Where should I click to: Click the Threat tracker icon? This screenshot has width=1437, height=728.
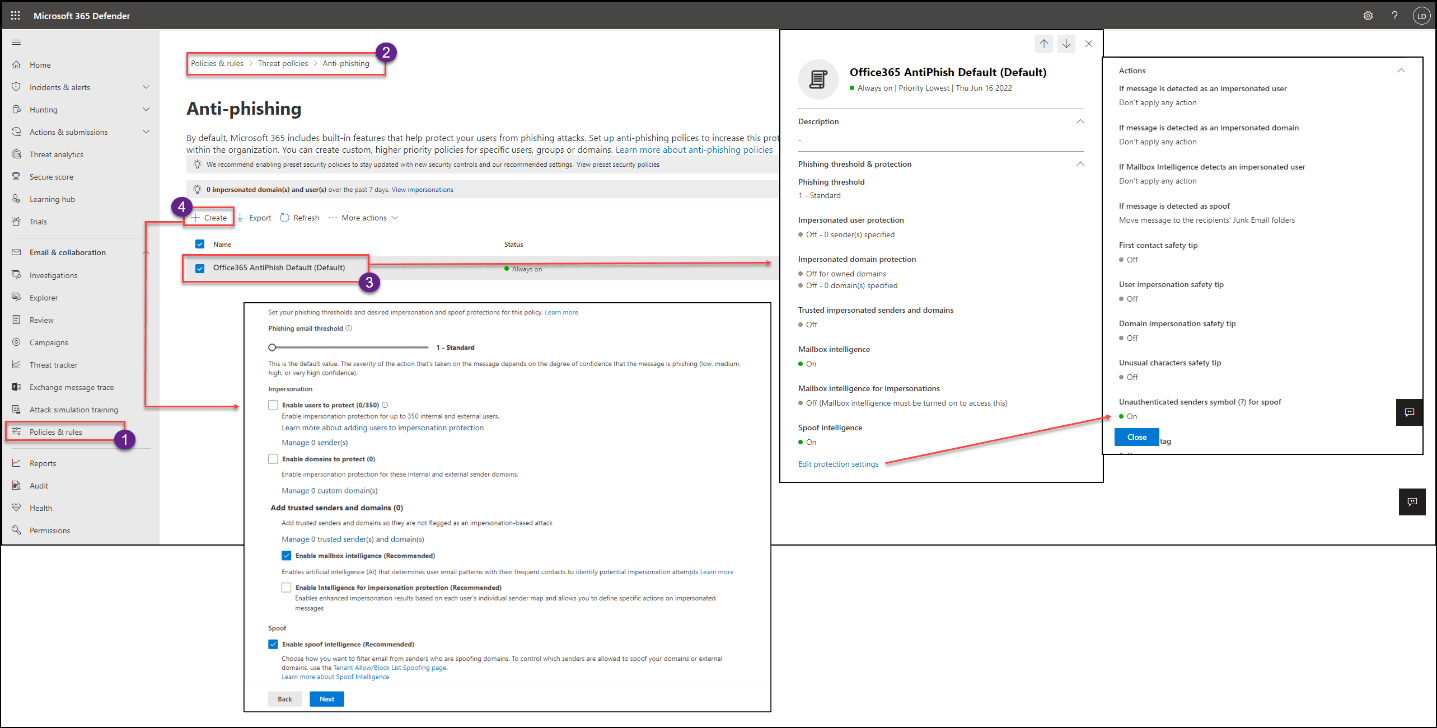[x=16, y=365]
